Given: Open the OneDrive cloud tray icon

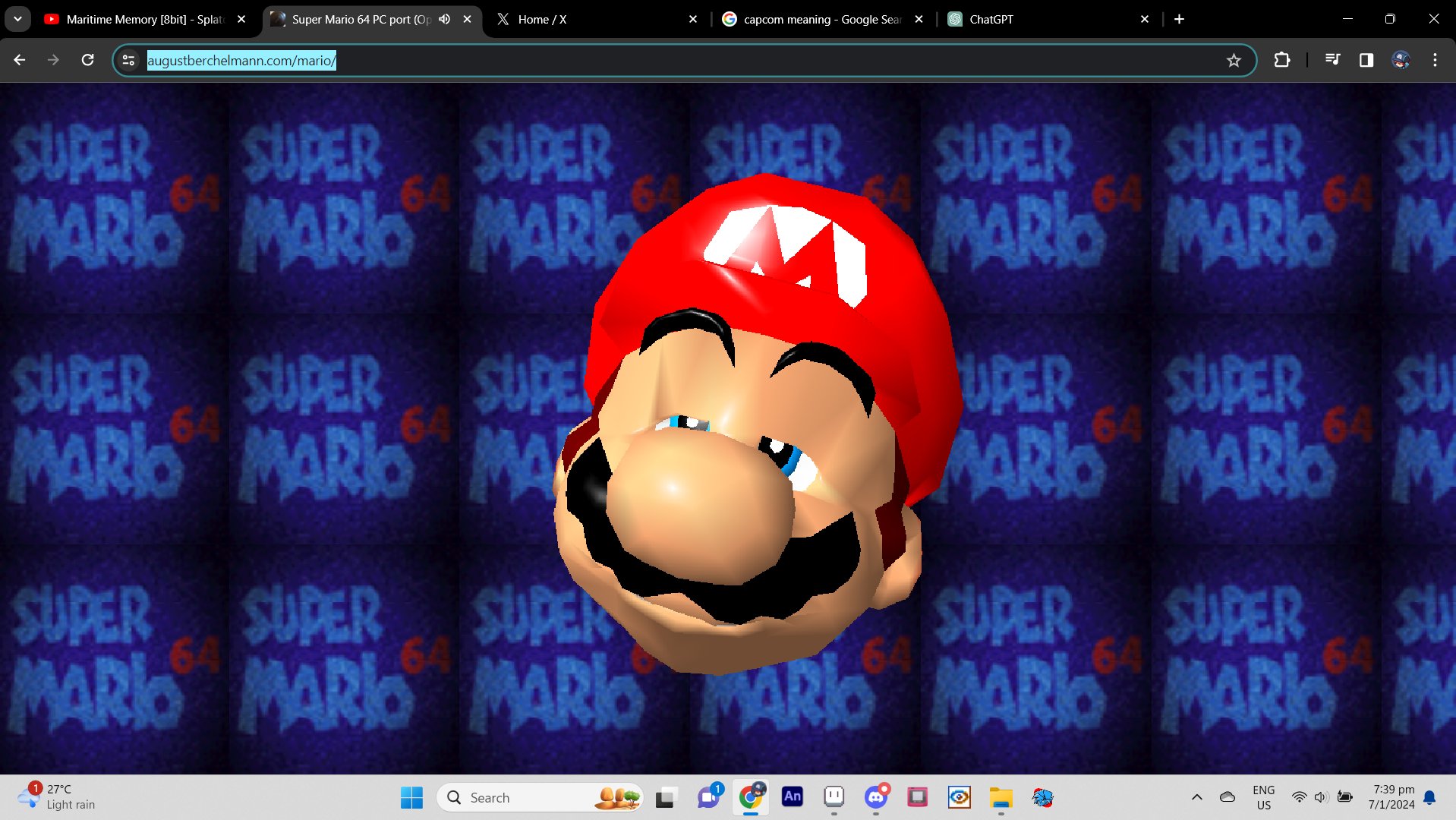Looking at the screenshot, I should pos(1228,797).
